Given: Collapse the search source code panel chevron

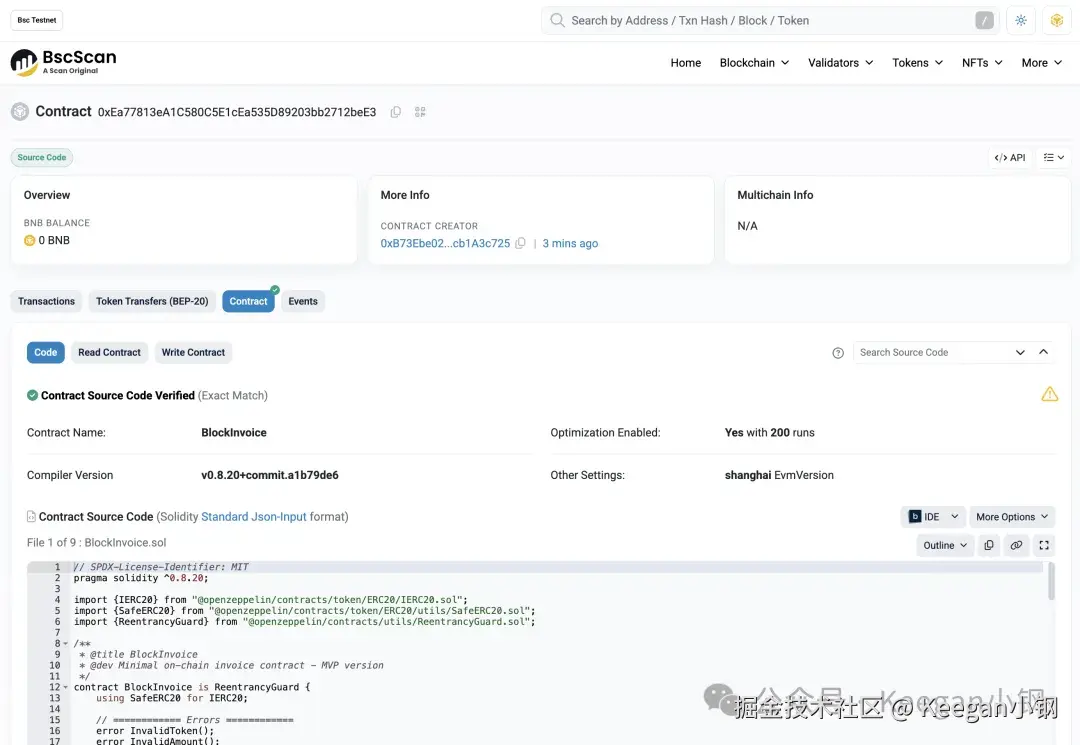Looking at the screenshot, I should (1043, 352).
